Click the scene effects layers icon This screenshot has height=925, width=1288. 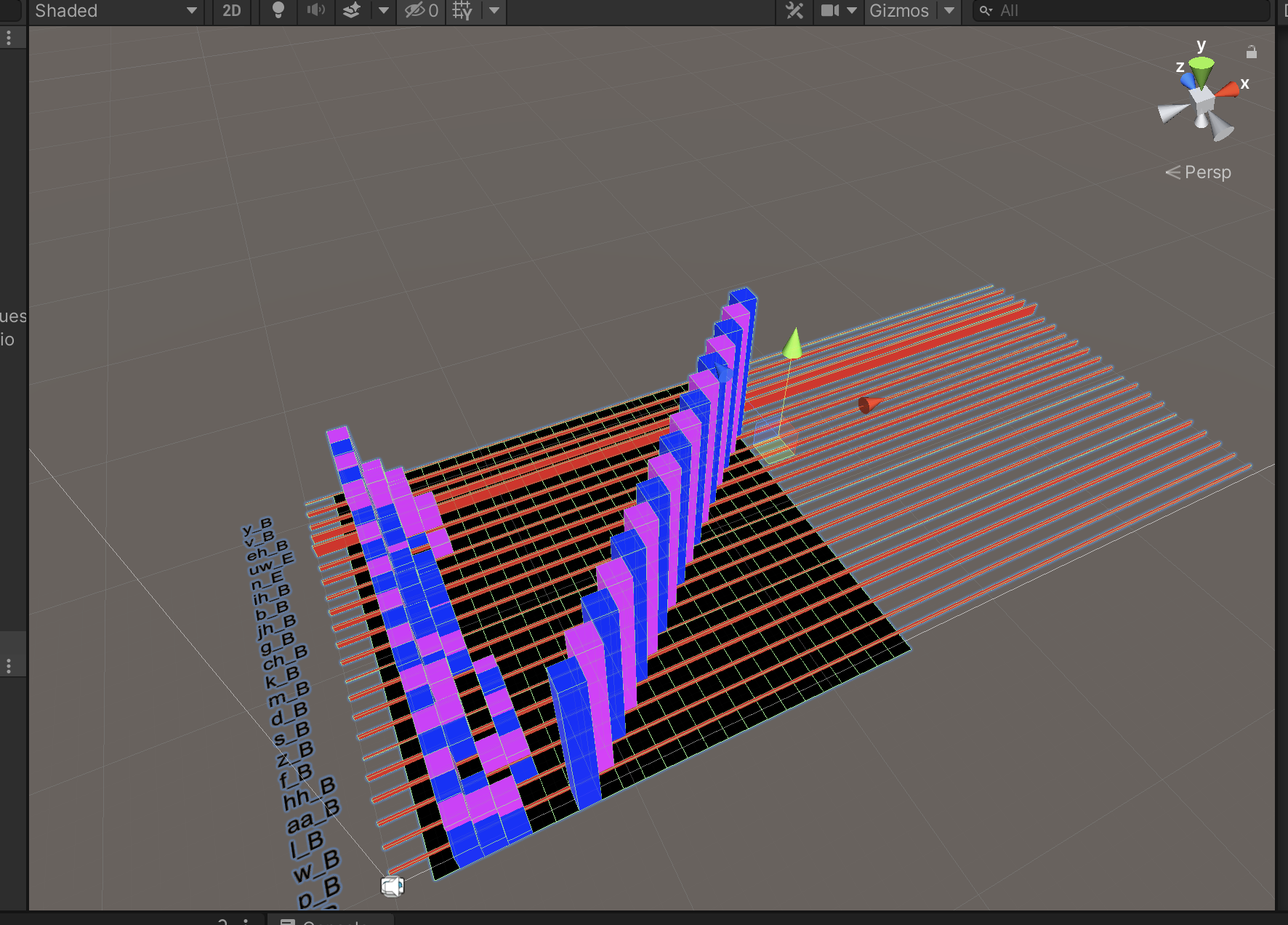[x=352, y=11]
